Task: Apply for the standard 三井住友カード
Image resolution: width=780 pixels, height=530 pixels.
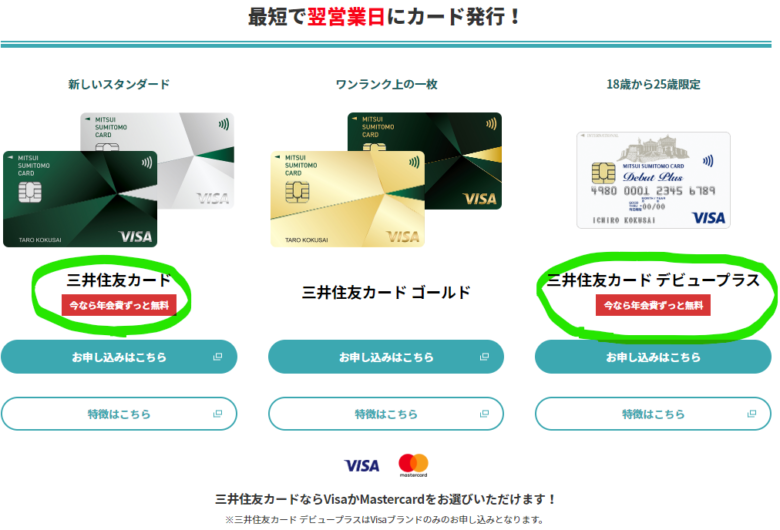Action: click(119, 357)
